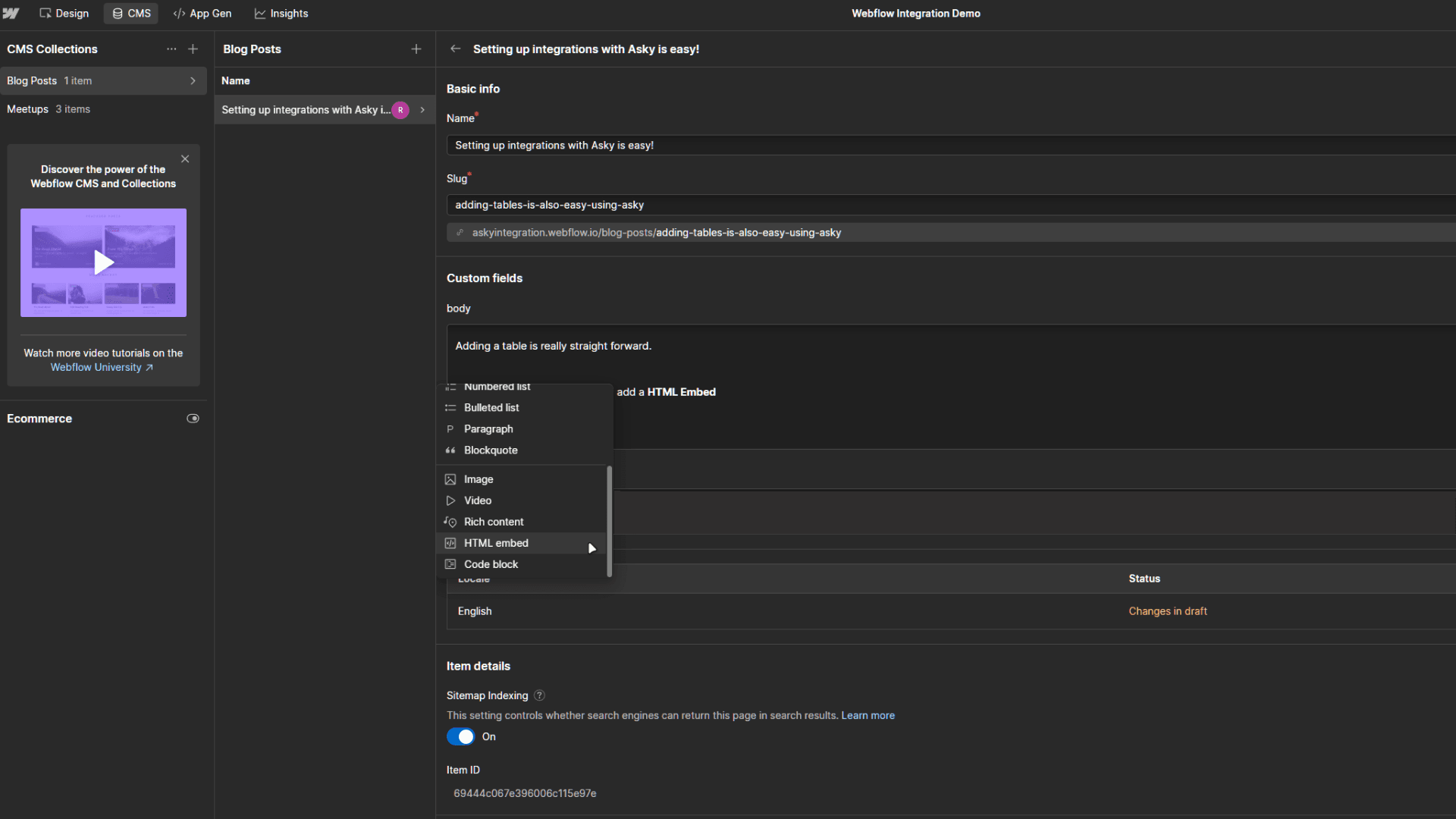
Task: Close the Webflow CMS tutorial card
Action: coord(185,159)
